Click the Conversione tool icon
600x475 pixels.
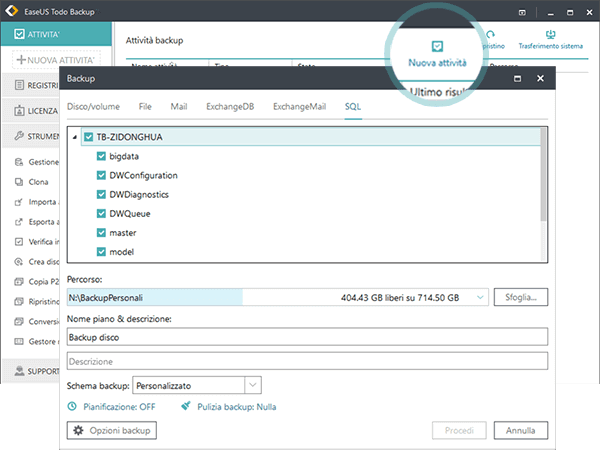[19, 322]
